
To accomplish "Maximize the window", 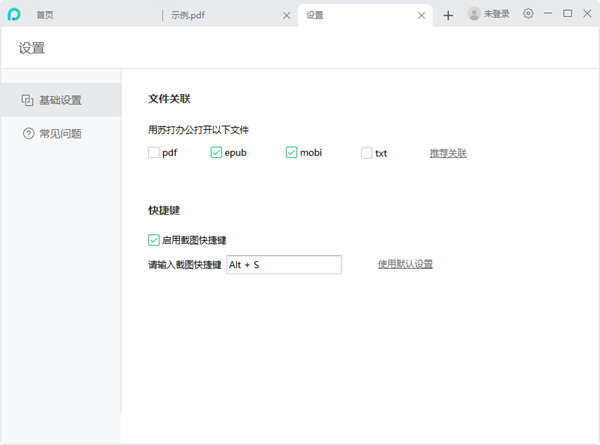I will (x=567, y=13).
